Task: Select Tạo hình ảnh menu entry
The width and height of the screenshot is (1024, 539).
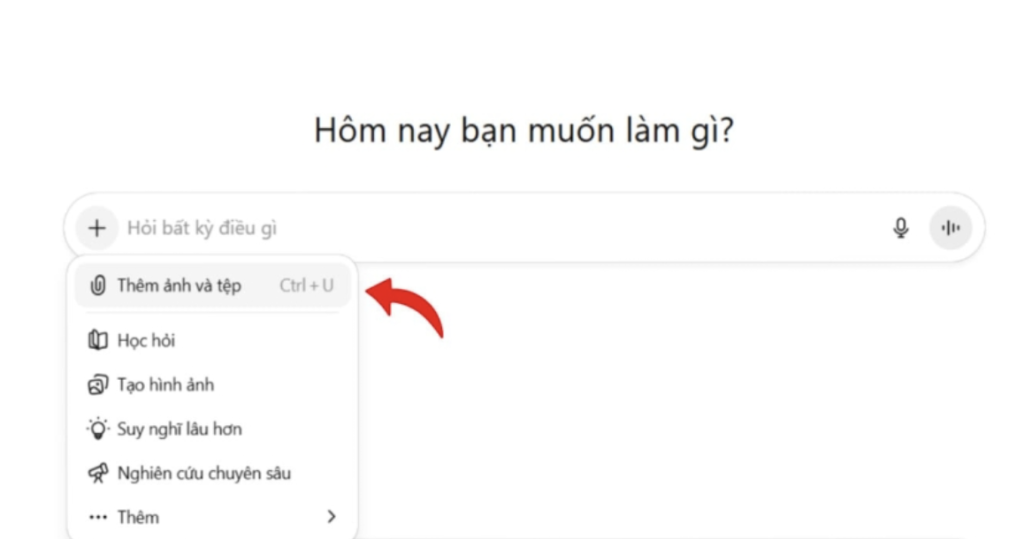Action: point(166,385)
